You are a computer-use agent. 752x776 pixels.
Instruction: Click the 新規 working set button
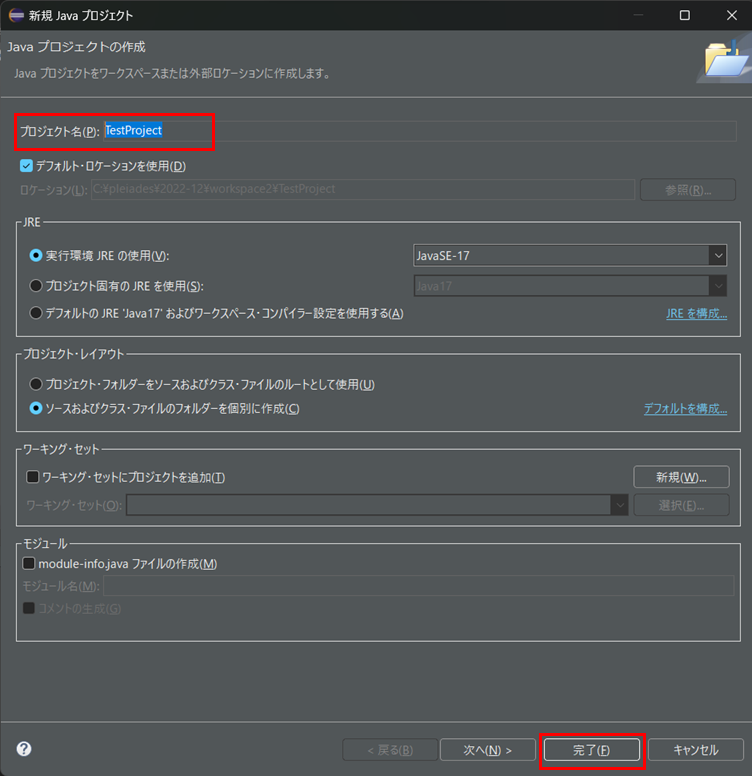point(683,477)
